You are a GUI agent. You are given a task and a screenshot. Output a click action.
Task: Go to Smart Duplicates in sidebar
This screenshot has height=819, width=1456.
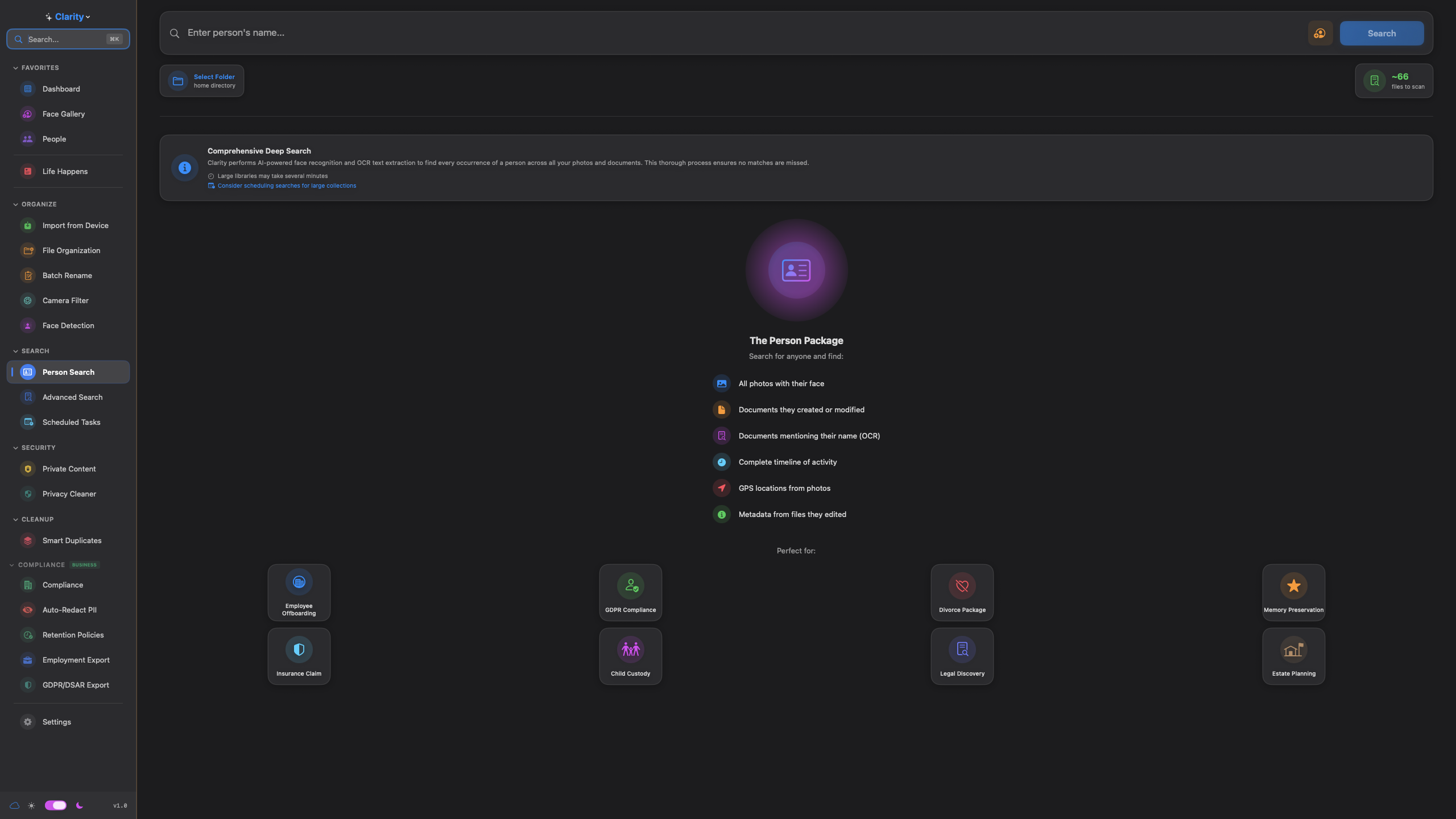[x=72, y=540]
